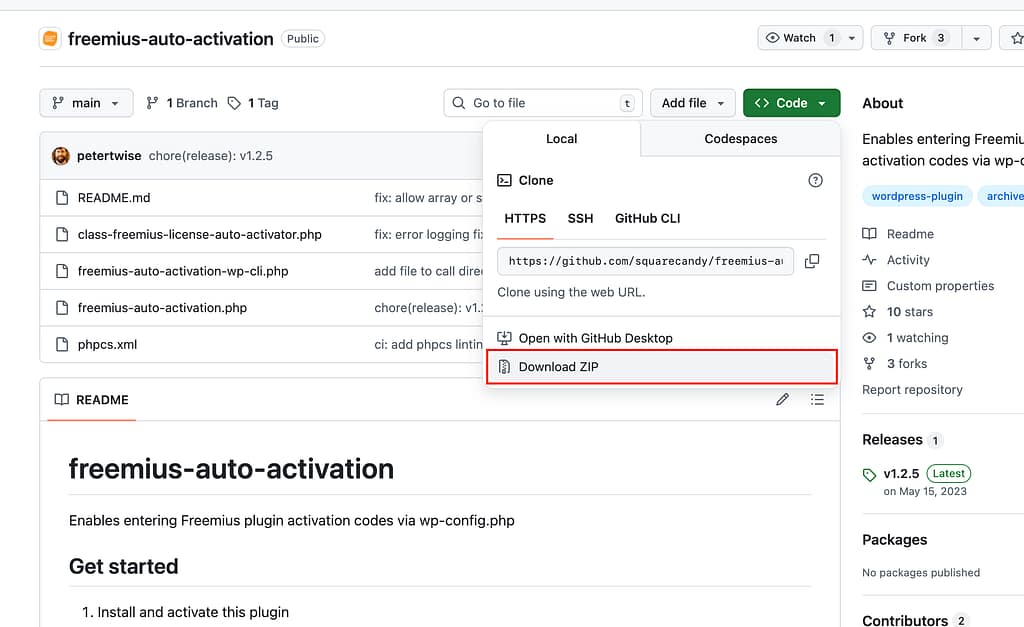Open the README outline list icon
The width and height of the screenshot is (1024, 627).
[817, 399]
